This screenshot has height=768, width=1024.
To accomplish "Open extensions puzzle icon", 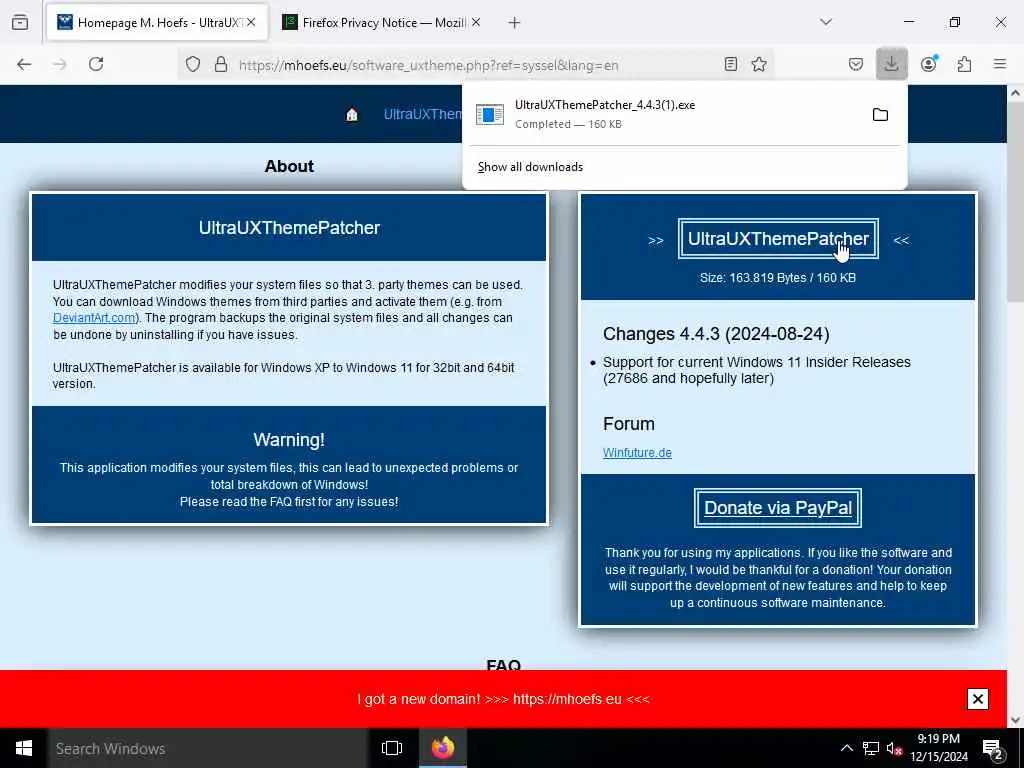I will point(965,64).
